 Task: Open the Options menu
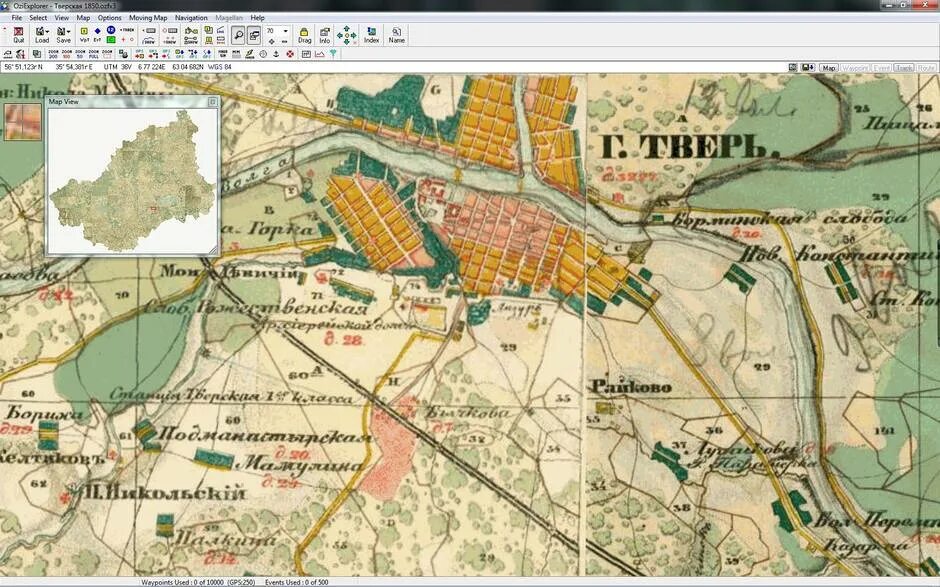[x=110, y=18]
